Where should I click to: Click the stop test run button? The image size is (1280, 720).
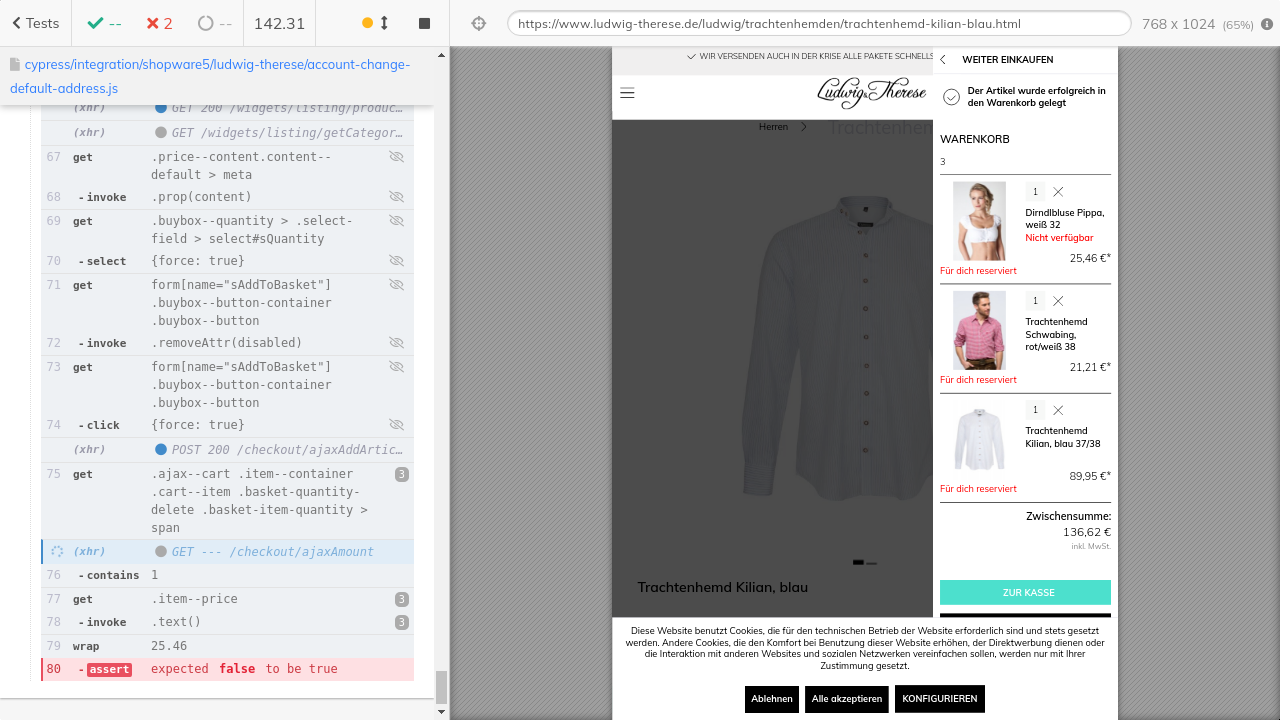click(424, 23)
